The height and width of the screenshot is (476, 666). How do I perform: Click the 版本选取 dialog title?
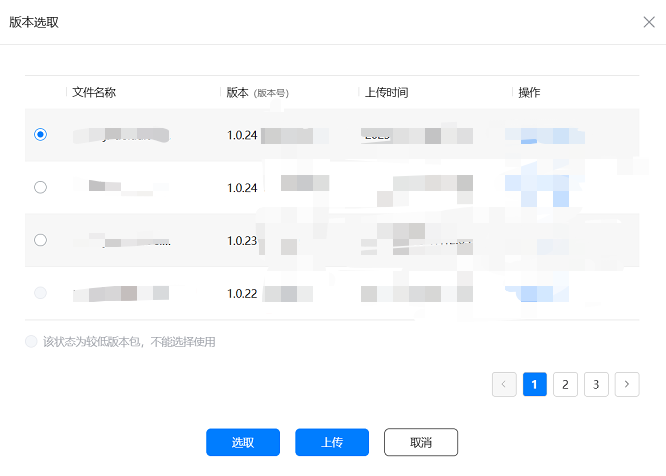[x=34, y=22]
